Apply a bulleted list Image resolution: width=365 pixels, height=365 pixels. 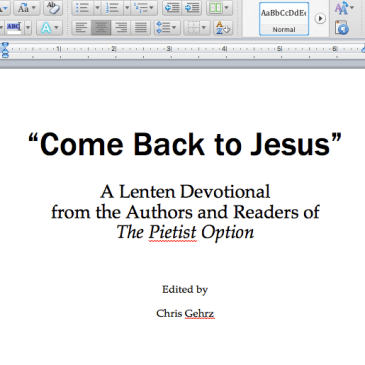click(x=82, y=8)
